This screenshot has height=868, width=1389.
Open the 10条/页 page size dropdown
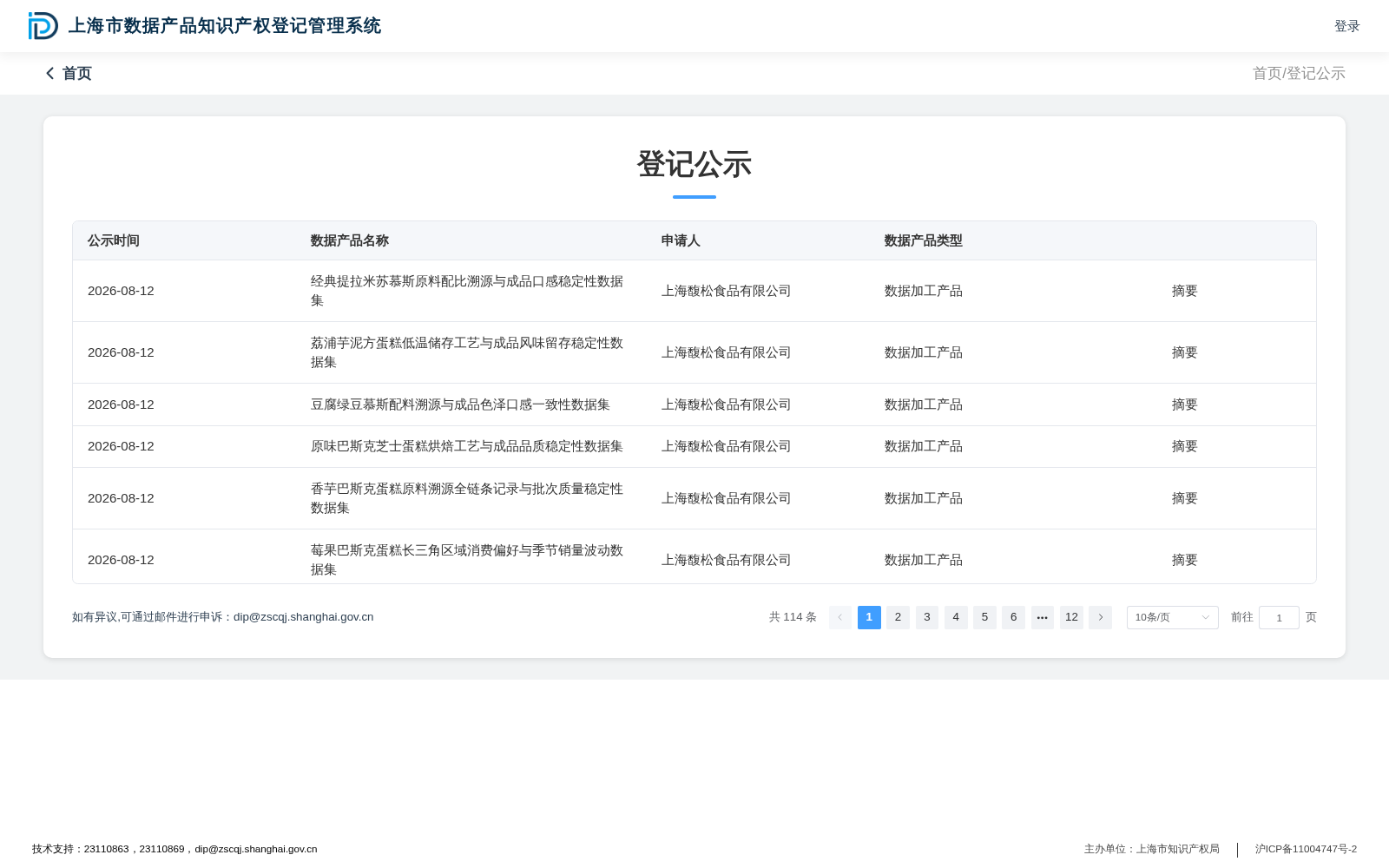click(1172, 617)
